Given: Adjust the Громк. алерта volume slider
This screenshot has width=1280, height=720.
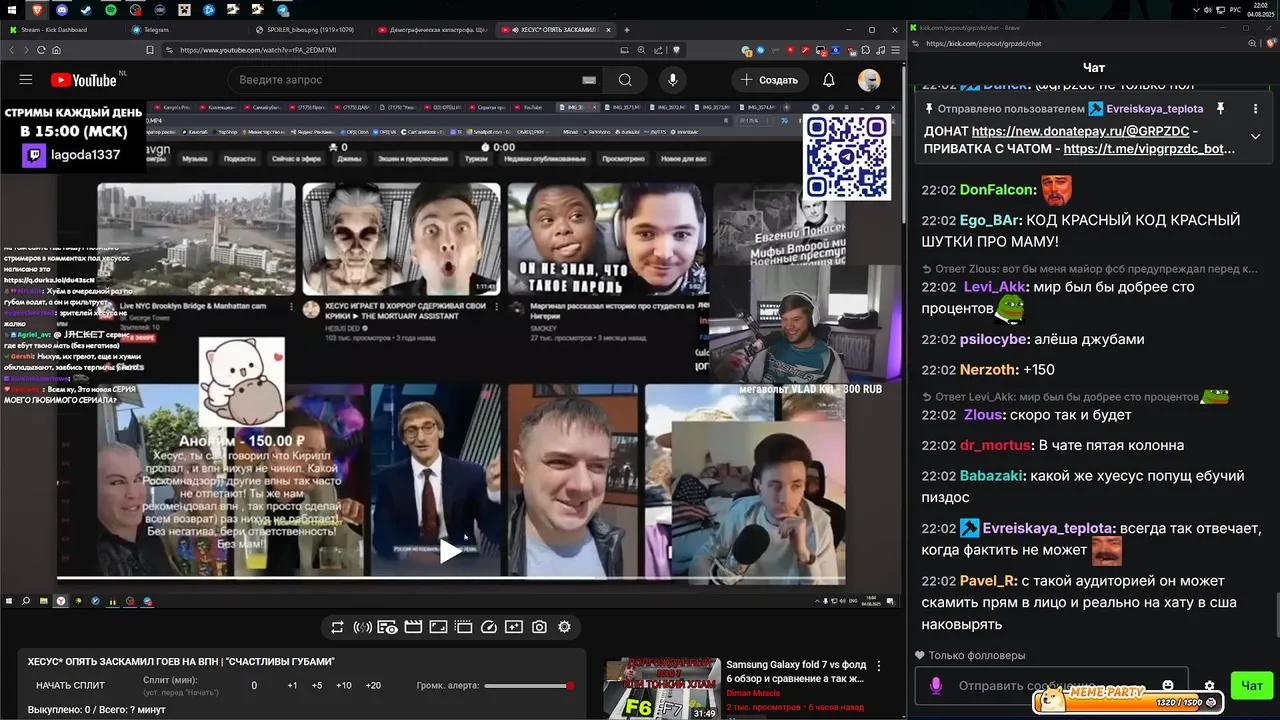Looking at the screenshot, I should point(529,686).
